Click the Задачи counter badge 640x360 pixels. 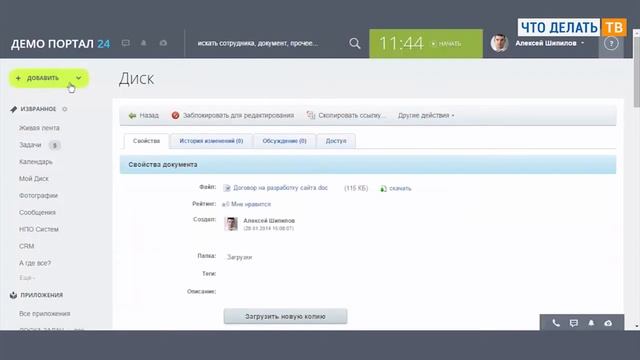[55, 145]
